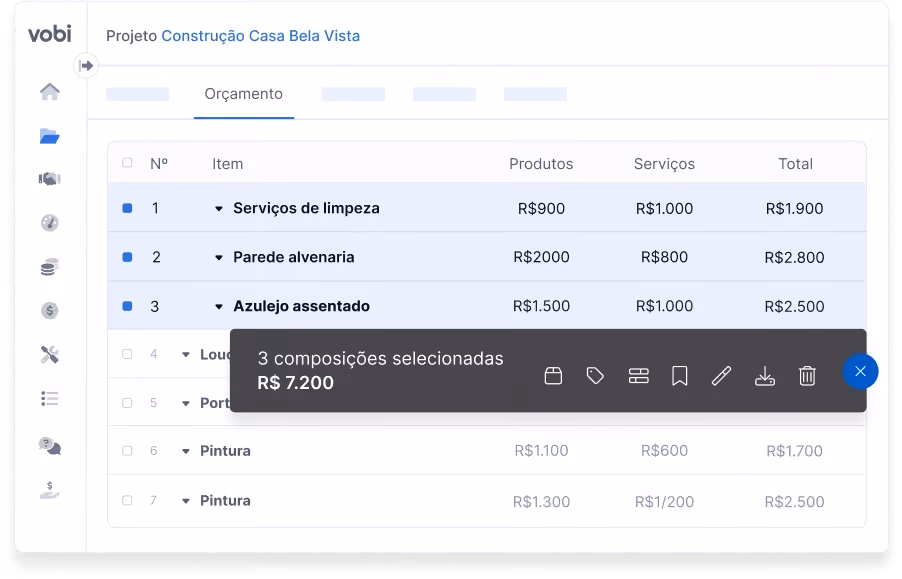Open the home icon in sidebar
The height and width of the screenshot is (579, 902).
tap(50, 92)
